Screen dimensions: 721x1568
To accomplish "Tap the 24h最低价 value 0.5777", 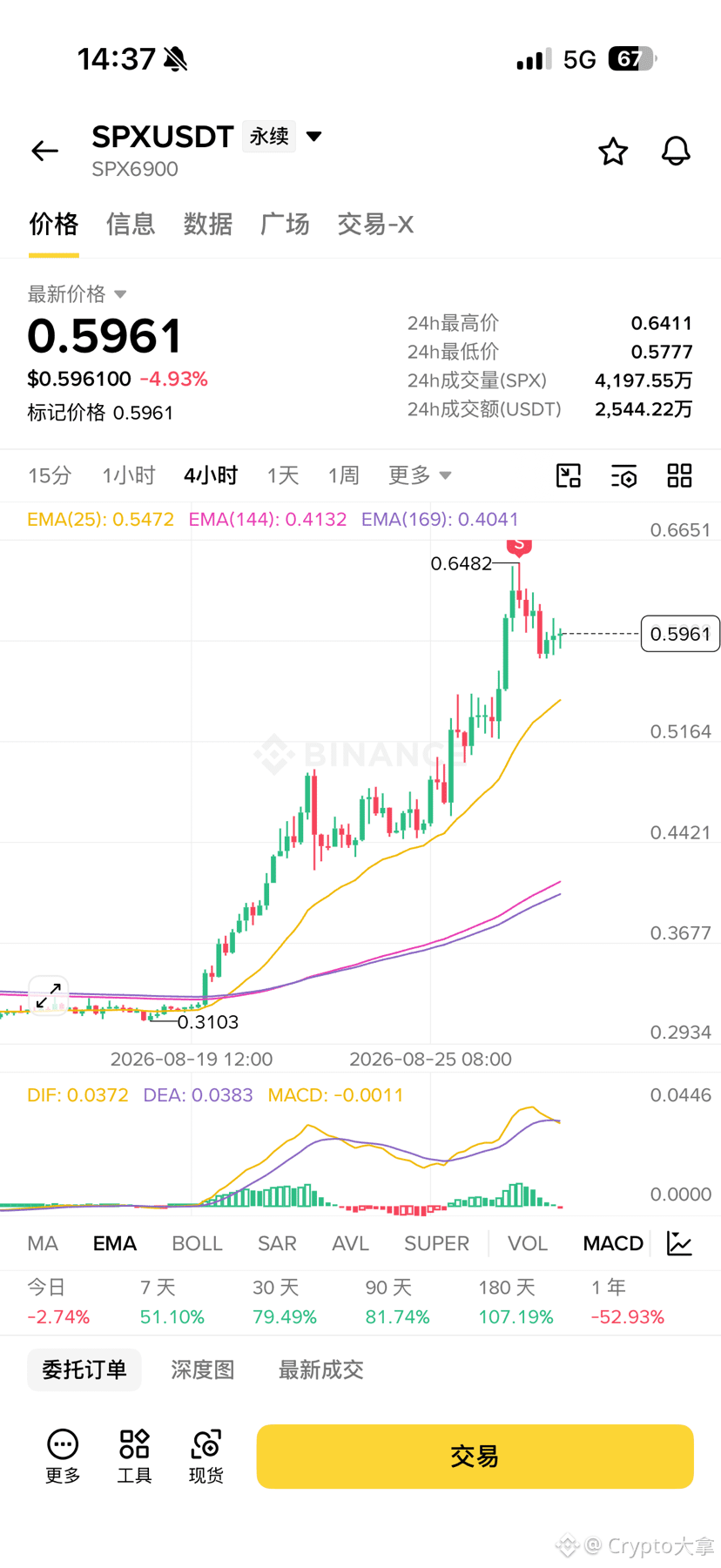I will point(662,352).
